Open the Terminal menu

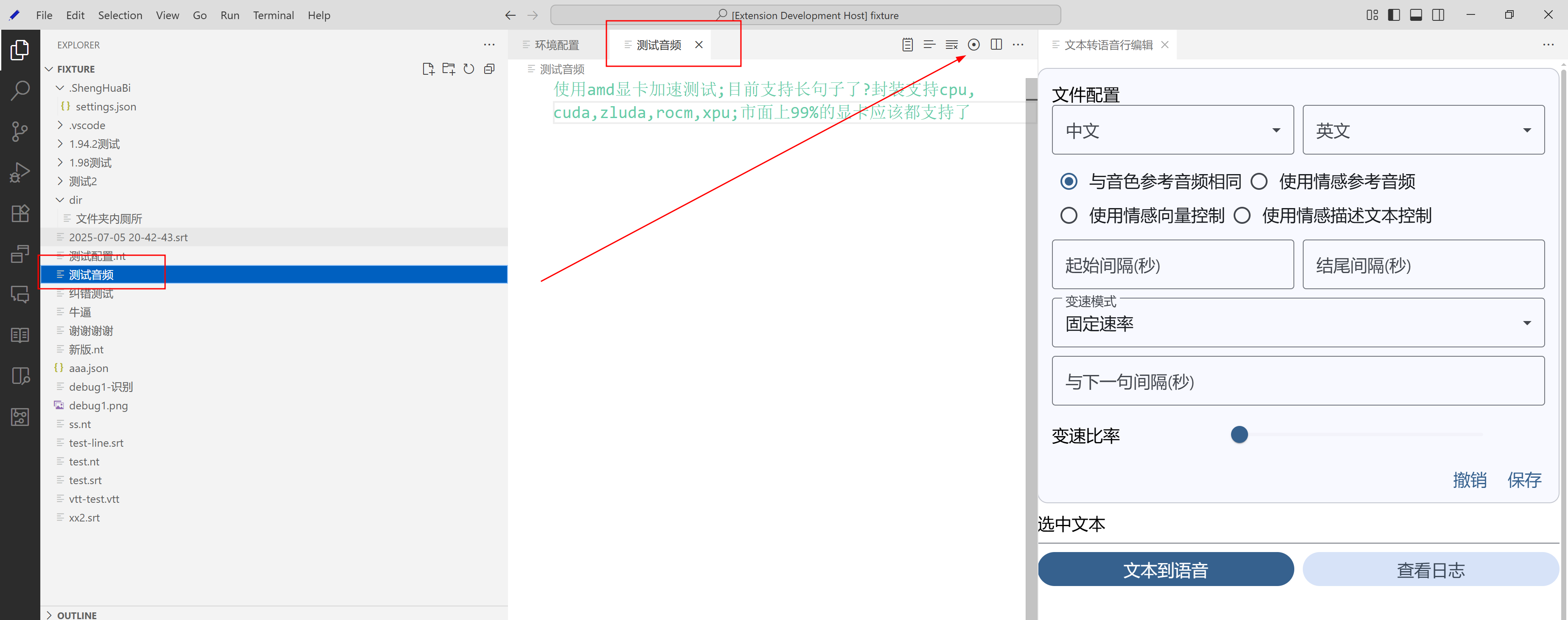[x=273, y=15]
